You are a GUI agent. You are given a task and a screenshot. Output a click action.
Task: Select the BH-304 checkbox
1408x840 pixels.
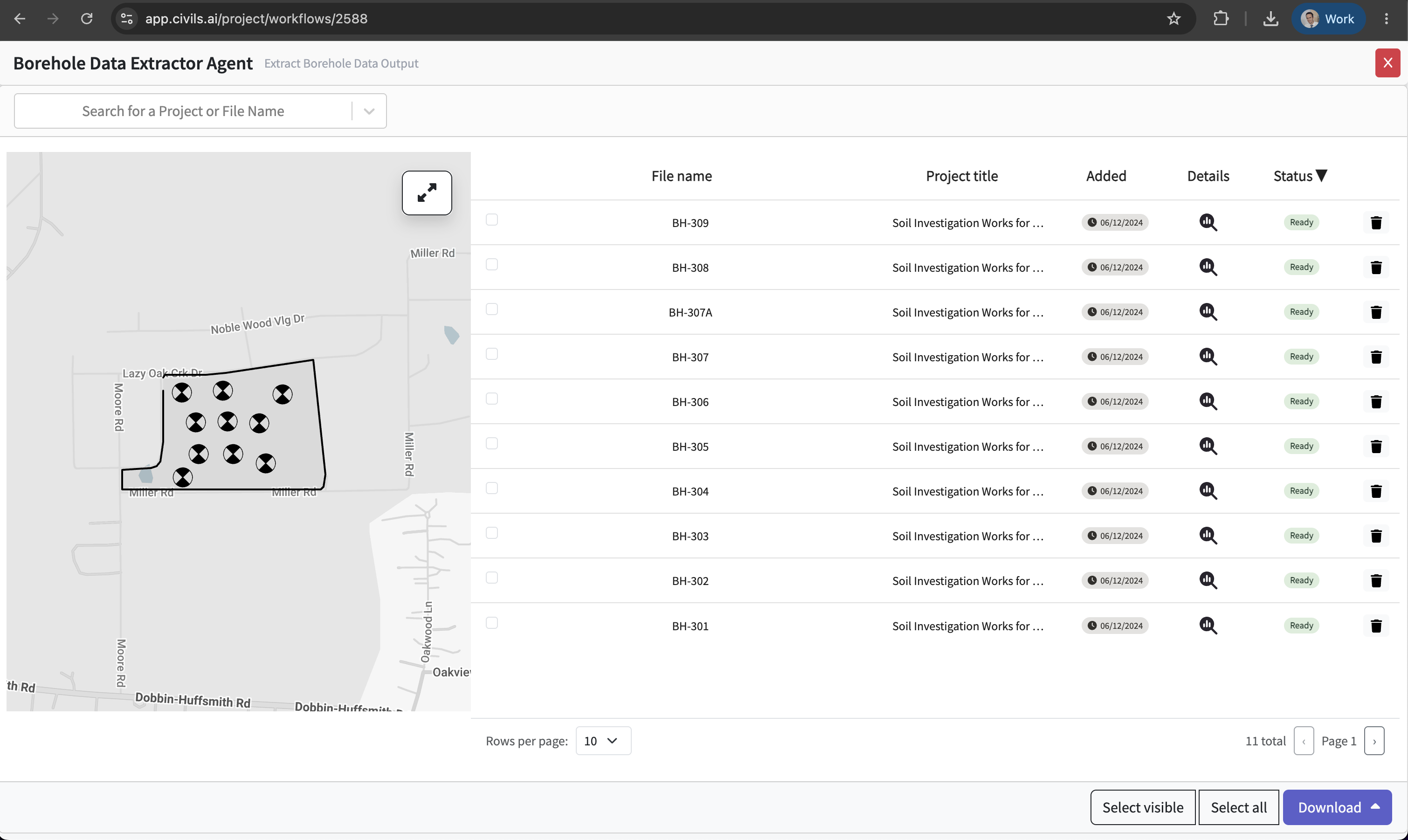click(x=491, y=488)
